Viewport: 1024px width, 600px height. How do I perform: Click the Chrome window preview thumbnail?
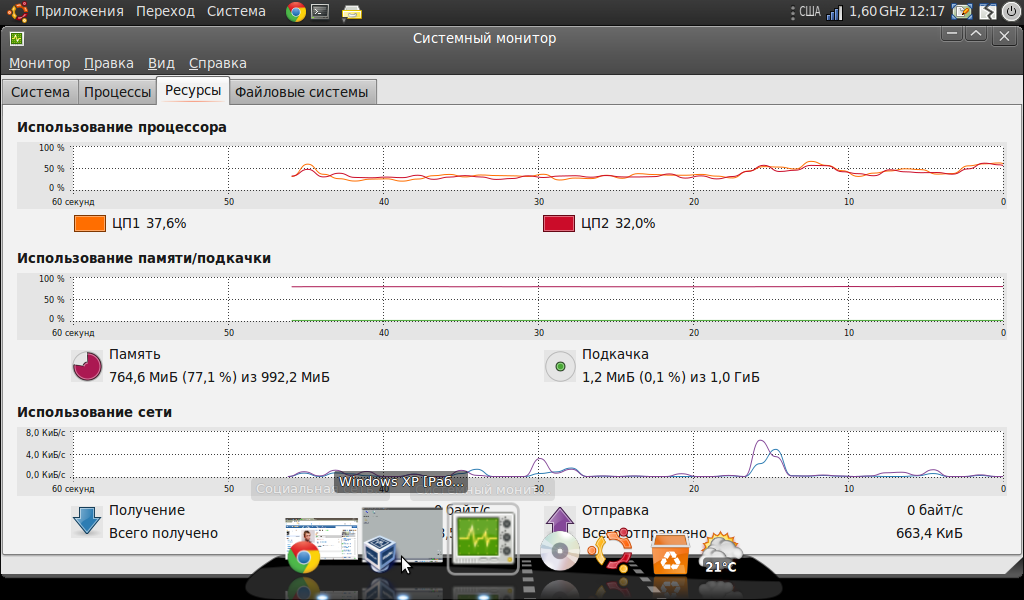click(321, 539)
